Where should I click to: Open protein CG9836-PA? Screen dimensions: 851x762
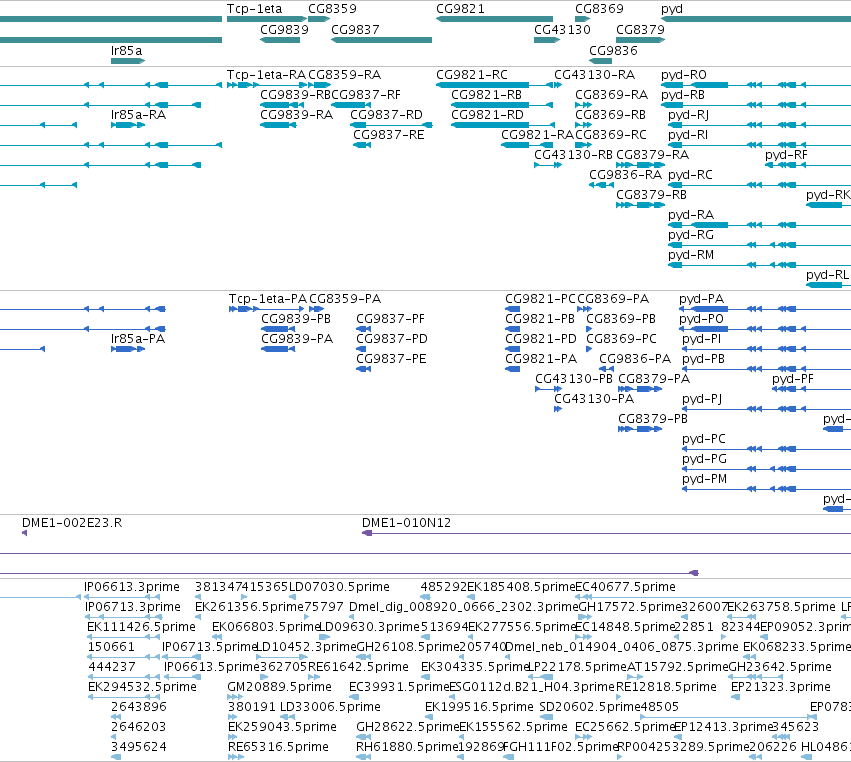coord(635,359)
